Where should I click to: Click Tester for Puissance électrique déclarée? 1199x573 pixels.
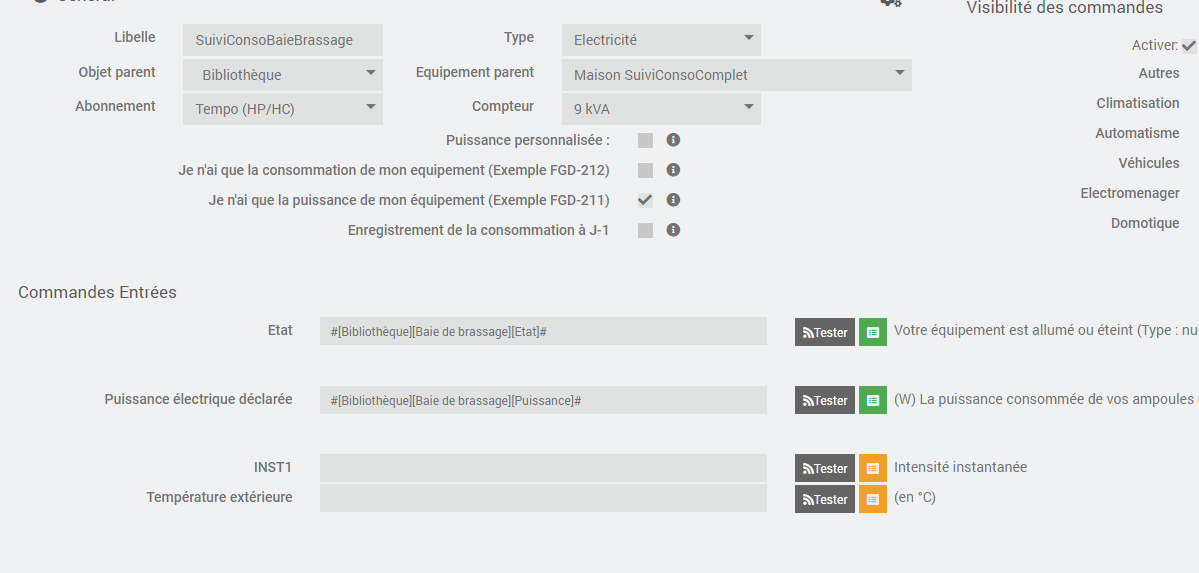pyautogui.click(x=825, y=400)
